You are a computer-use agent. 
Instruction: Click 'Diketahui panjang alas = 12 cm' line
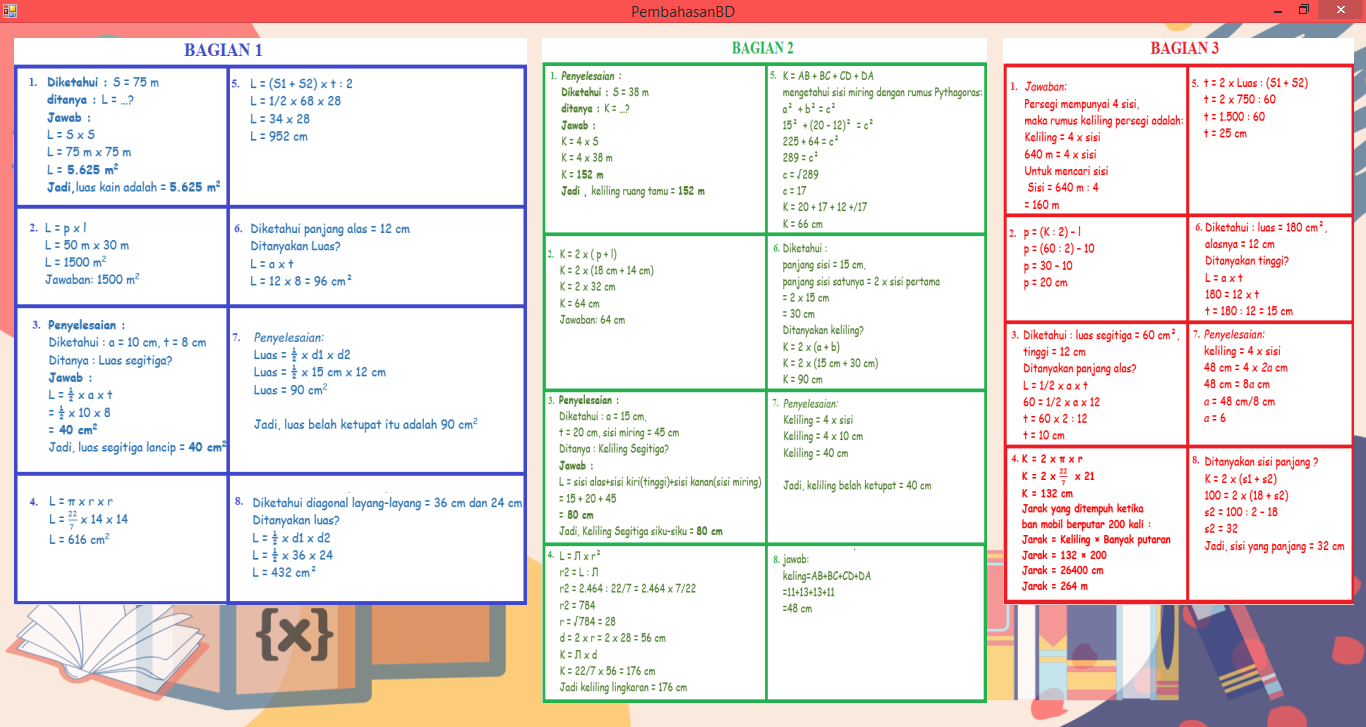pos(330,229)
